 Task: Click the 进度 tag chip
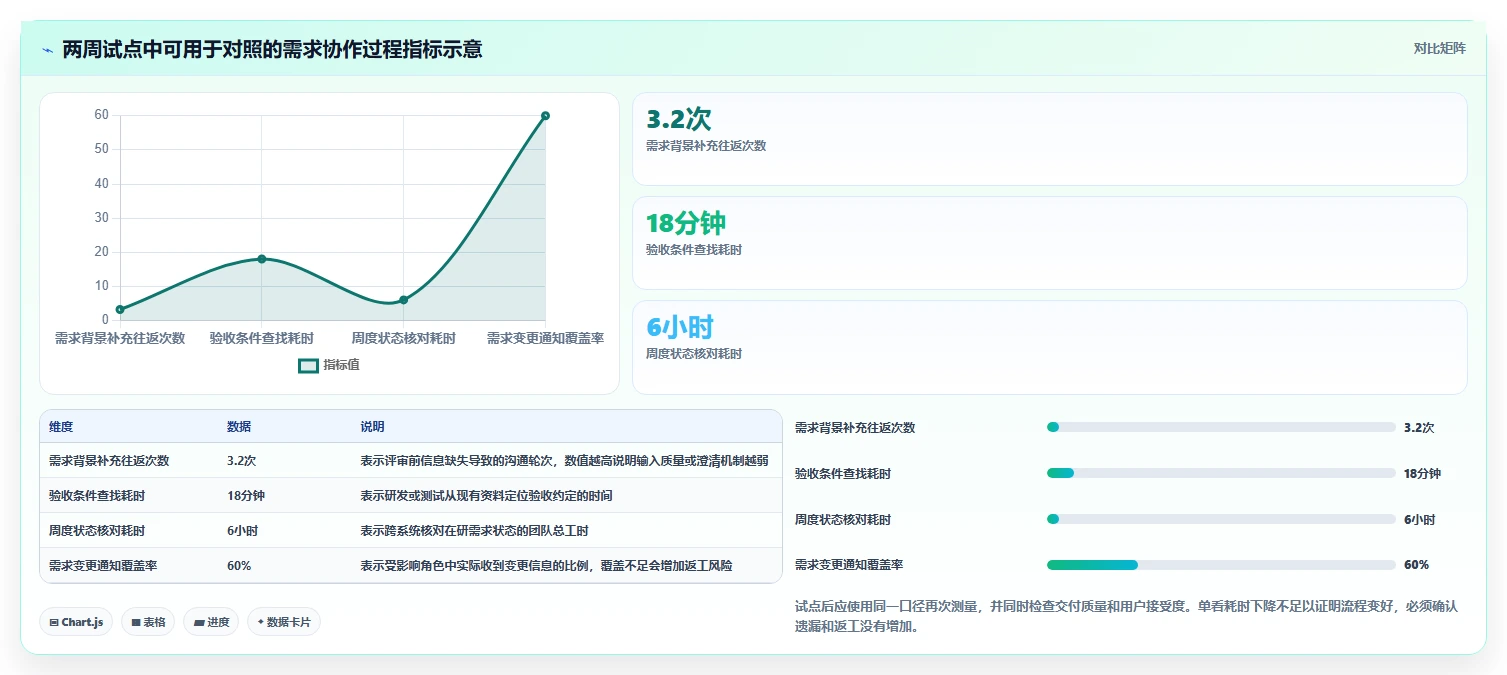tap(211, 622)
